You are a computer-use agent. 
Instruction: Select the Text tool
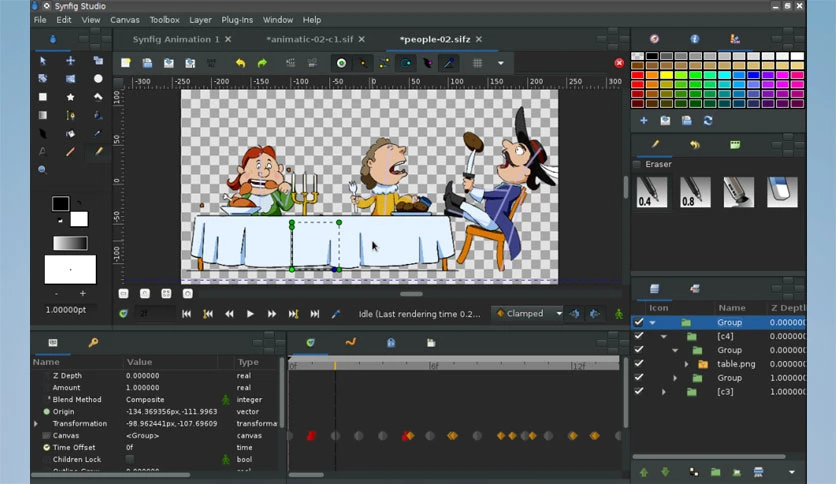point(43,152)
